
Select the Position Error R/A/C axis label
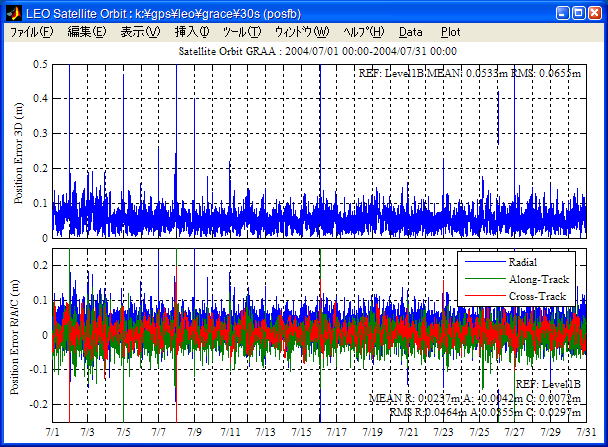coord(18,336)
